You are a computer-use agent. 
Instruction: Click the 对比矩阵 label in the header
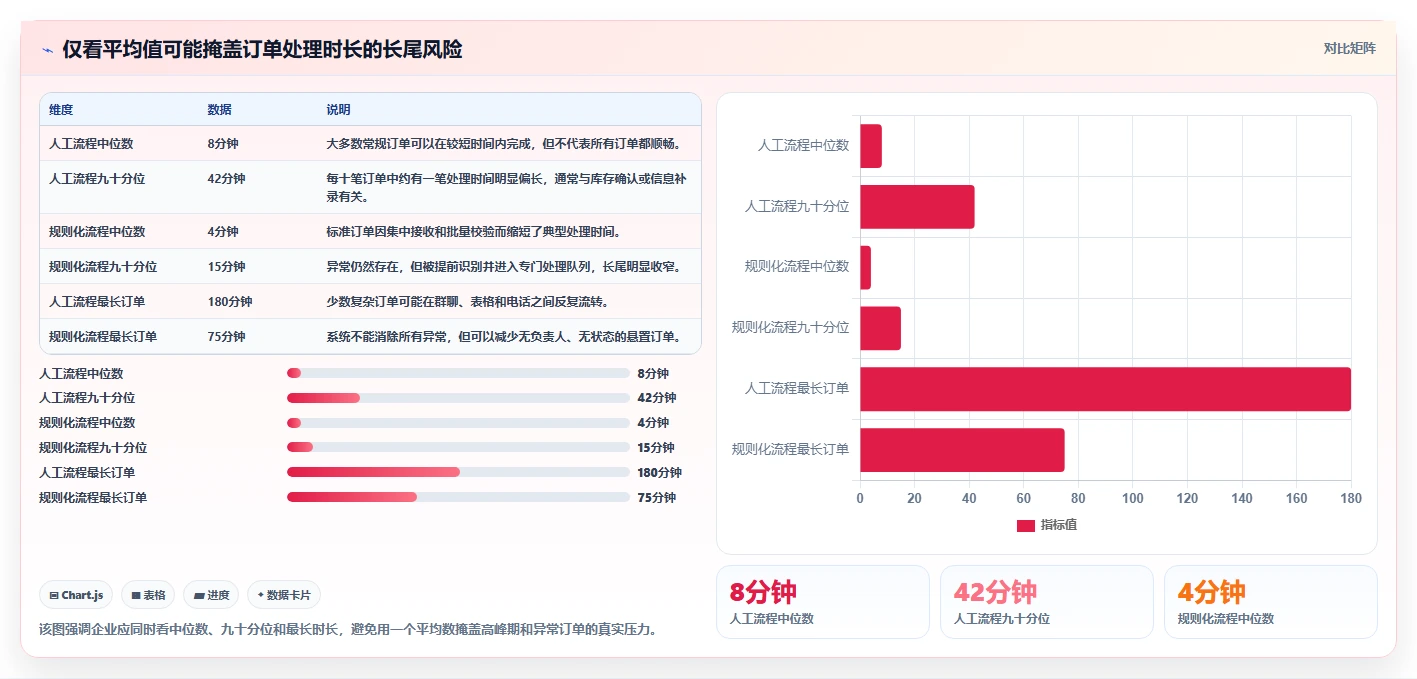coord(1349,48)
